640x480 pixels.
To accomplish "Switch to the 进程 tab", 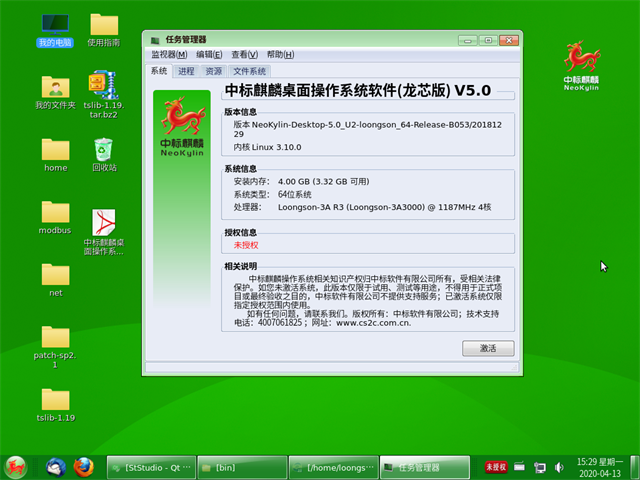I will pyautogui.click(x=186, y=72).
